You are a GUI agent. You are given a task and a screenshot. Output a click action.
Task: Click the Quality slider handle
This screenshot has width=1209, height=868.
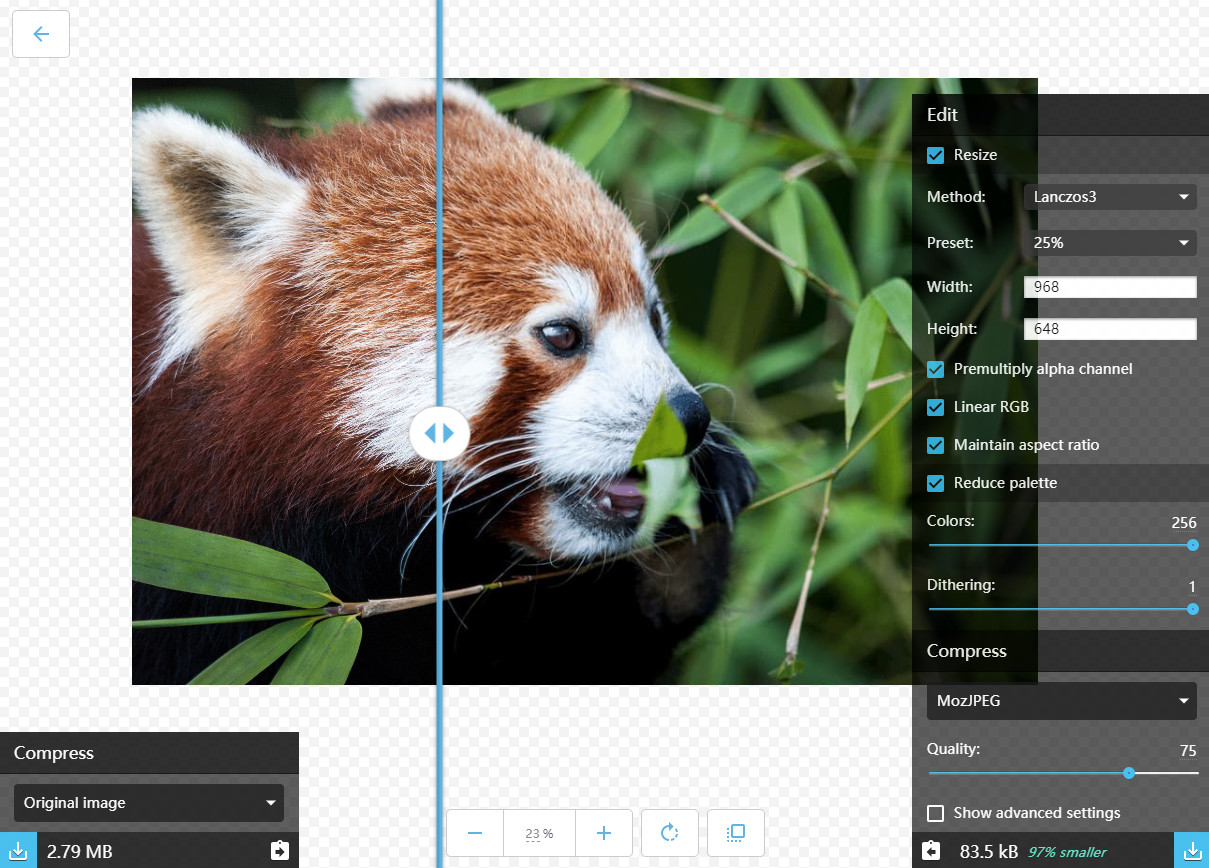pyautogui.click(x=1129, y=773)
